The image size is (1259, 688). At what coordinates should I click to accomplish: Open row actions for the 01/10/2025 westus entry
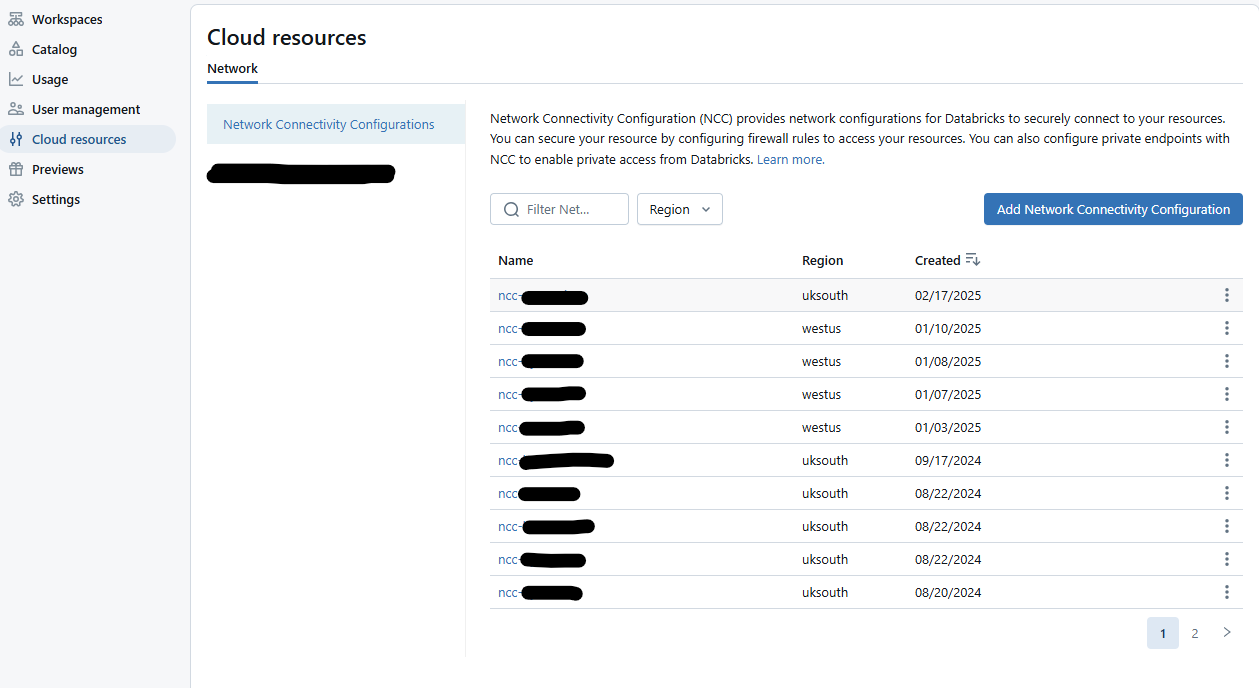[x=1227, y=328]
